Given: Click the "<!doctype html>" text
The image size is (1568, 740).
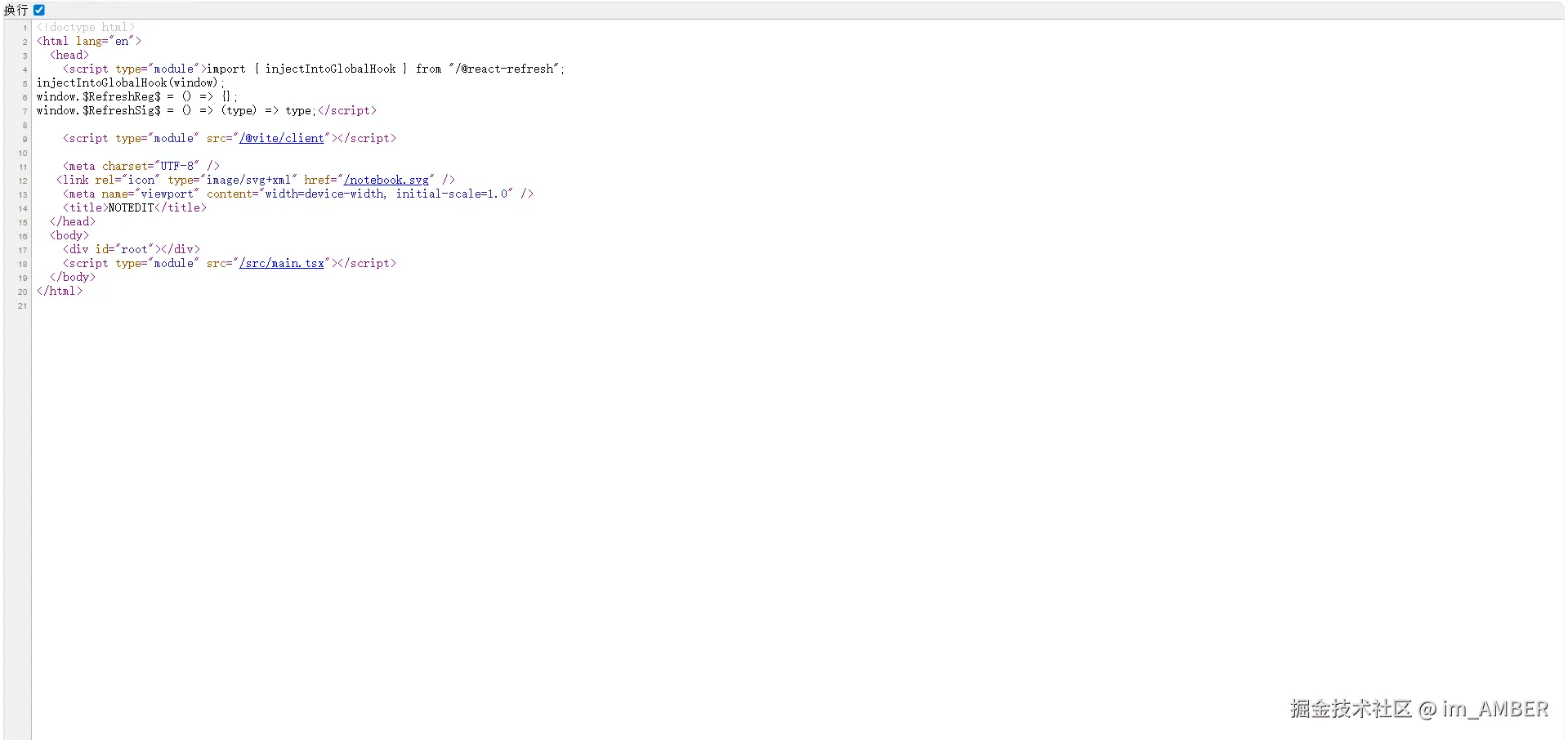Looking at the screenshot, I should coord(86,27).
